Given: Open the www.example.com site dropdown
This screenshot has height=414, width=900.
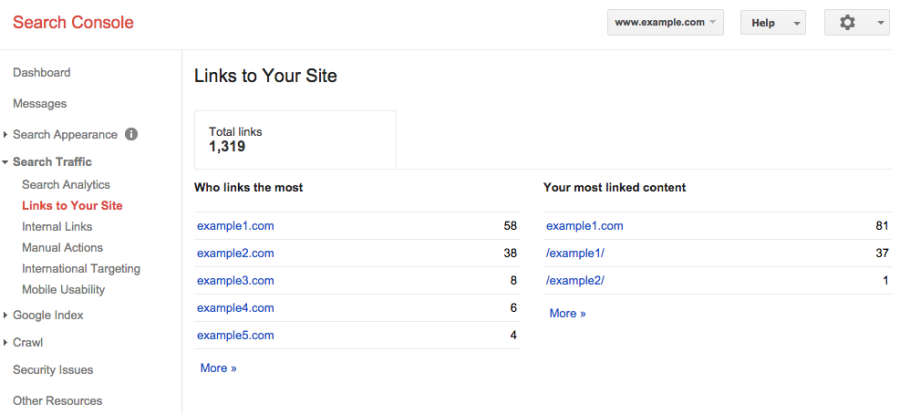Looking at the screenshot, I should point(665,23).
